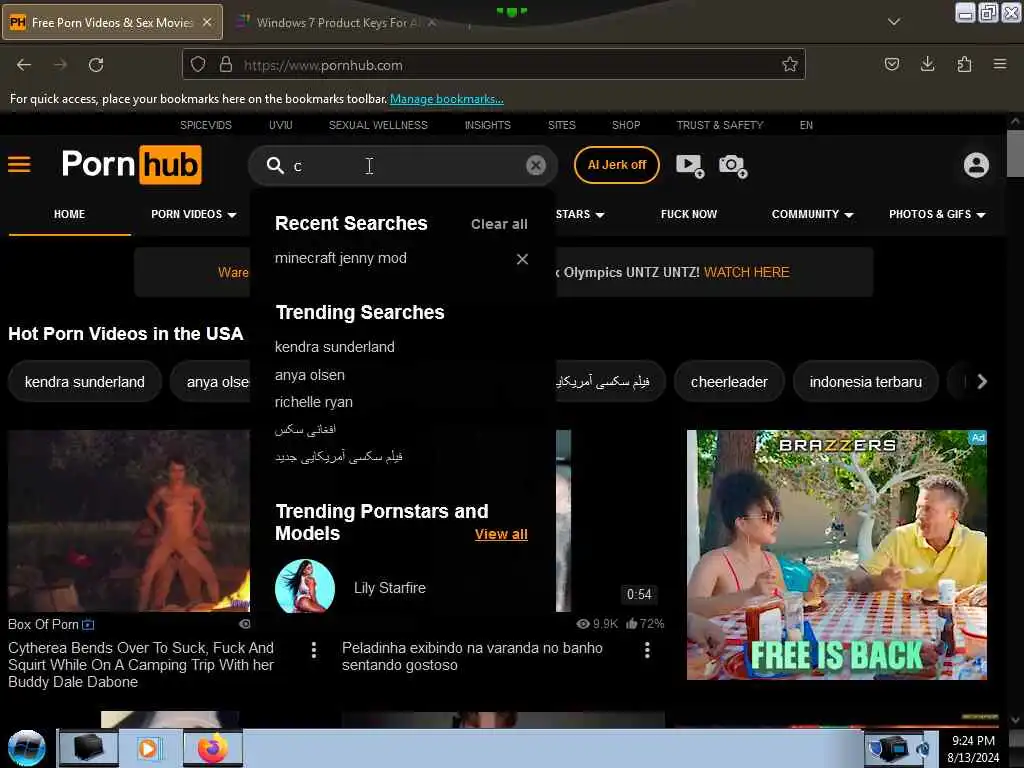Select the HOME navigation tab
Viewport: 1024px width, 768px height.
69,214
